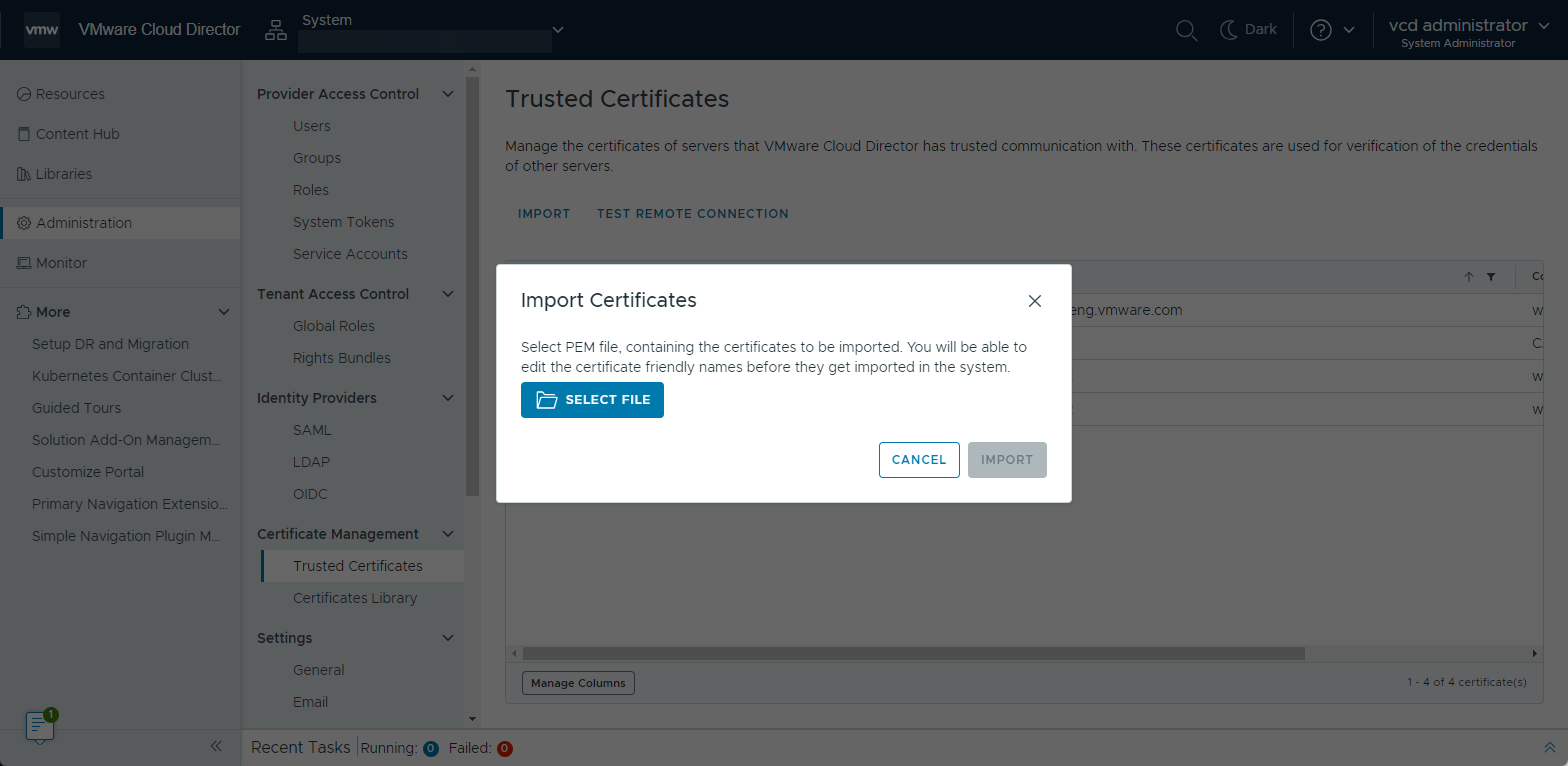The height and width of the screenshot is (766, 1568).
Task: Select Administration in the main navigation
Action: point(120,223)
